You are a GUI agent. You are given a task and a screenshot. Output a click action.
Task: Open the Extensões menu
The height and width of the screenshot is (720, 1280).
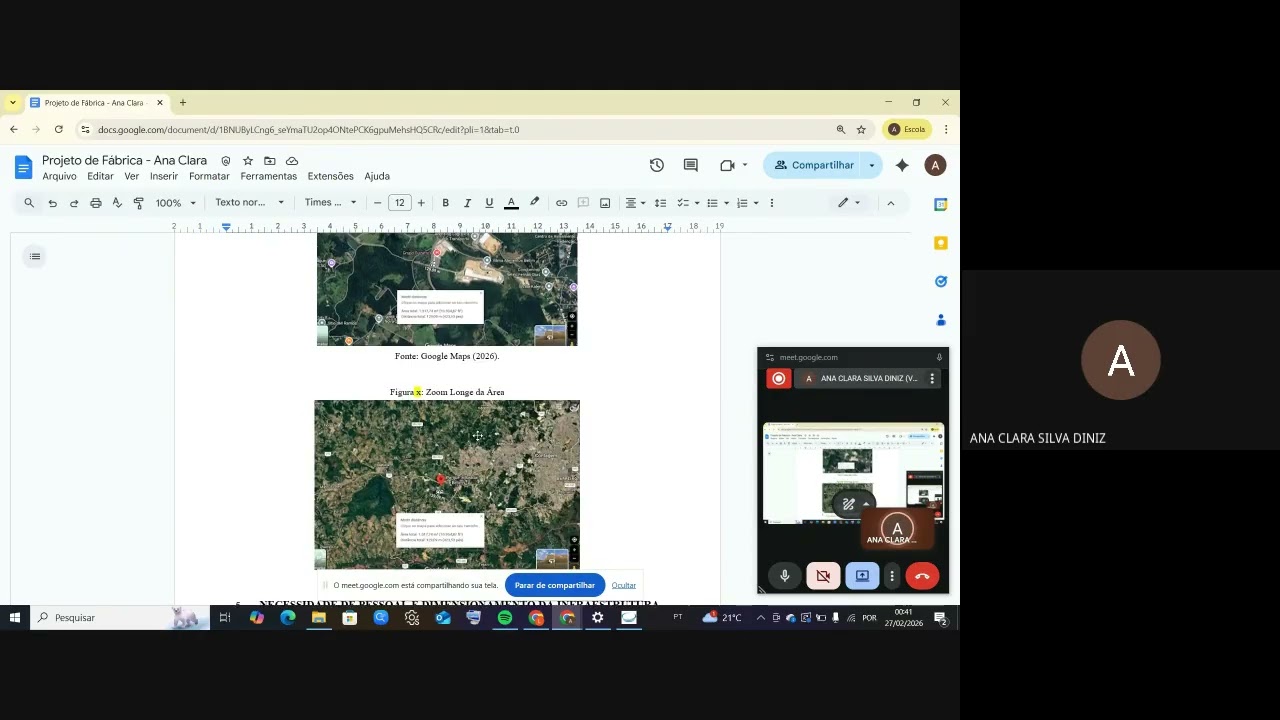(x=330, y=176)
